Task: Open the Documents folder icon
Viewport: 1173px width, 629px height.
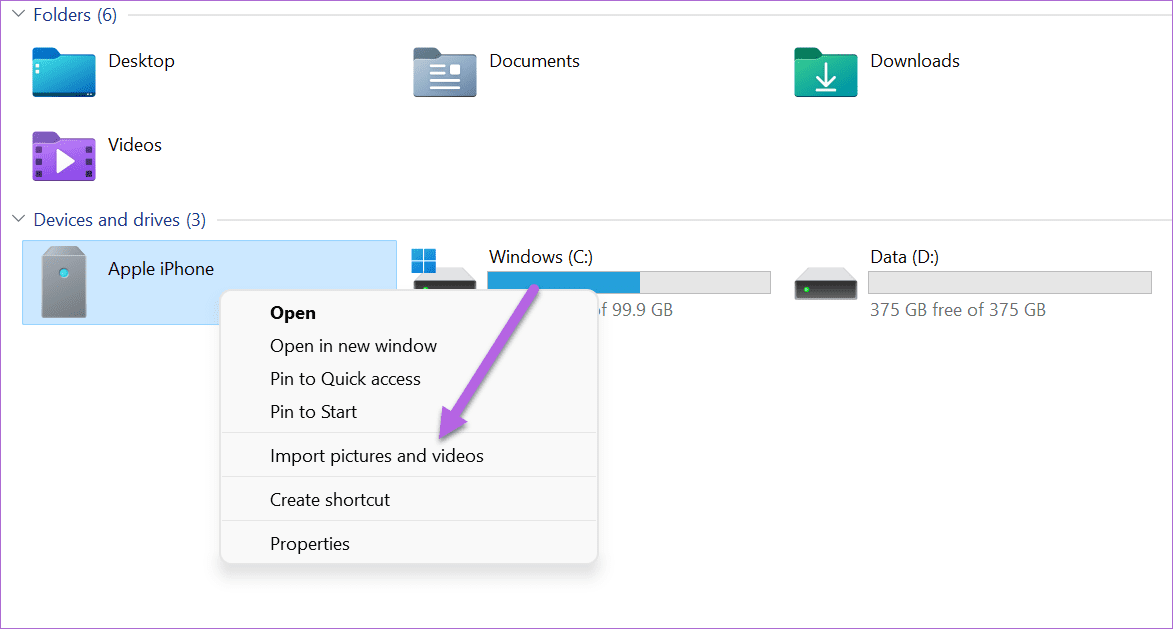Action: coord(444,73)
